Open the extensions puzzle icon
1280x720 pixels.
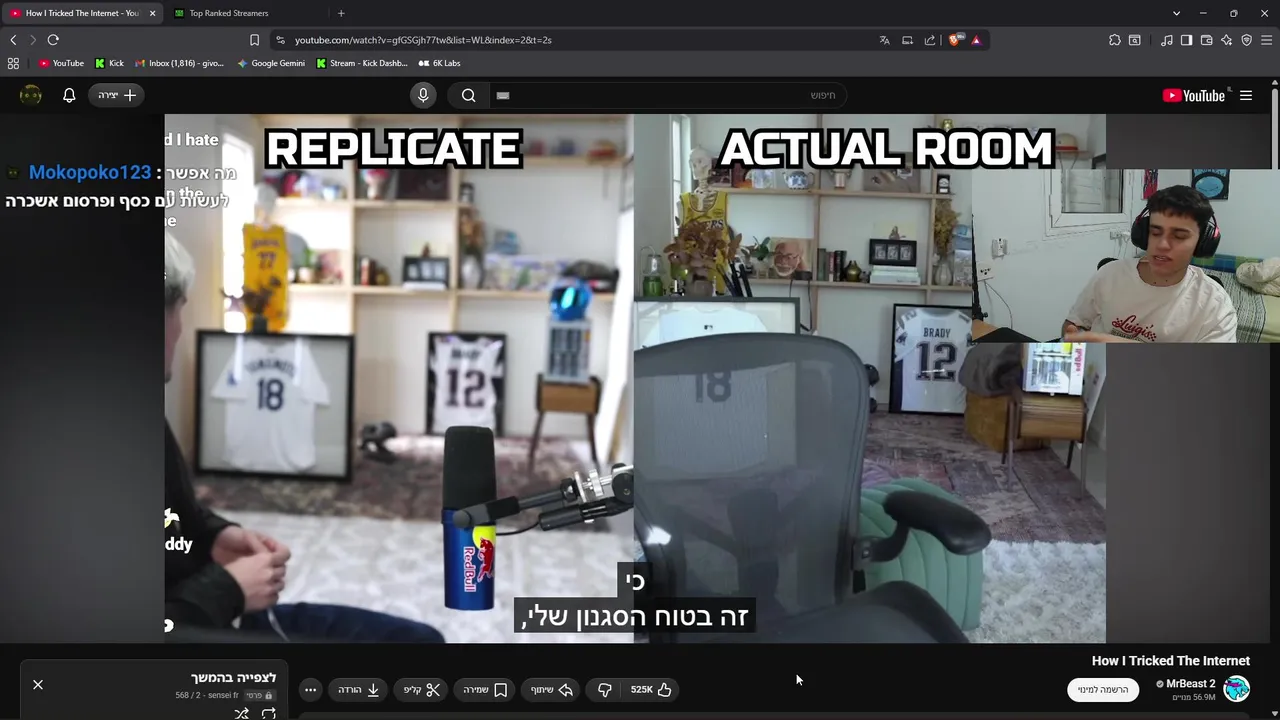[1114, 40]
